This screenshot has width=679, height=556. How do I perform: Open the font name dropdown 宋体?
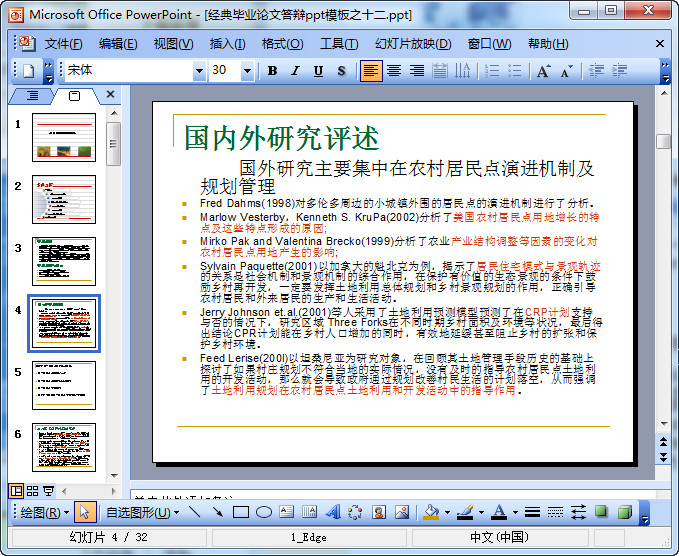pyautogui.click(x=199, y=71)
